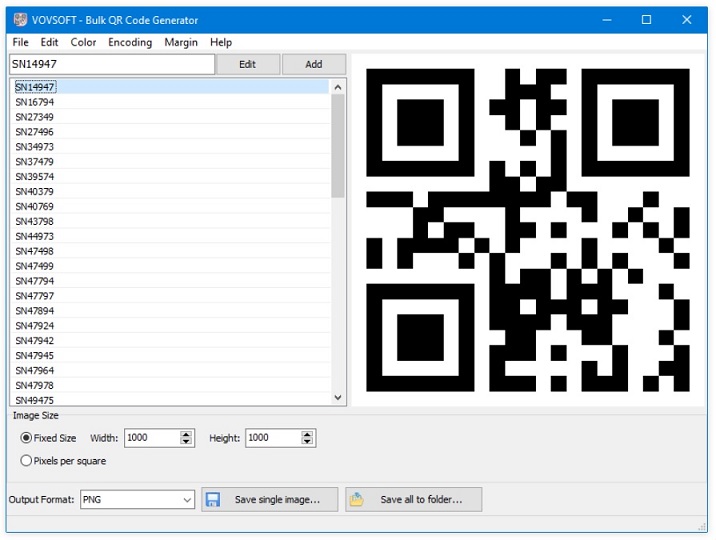The image size is (716, 540).
Task: Click the text input containing SN14947
Action: (x=111, y=64)
